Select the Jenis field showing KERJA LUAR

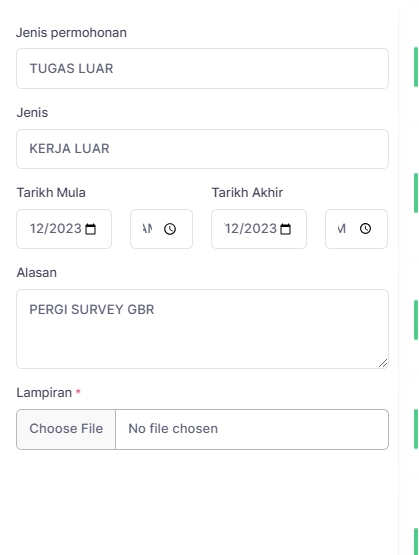click(x=202, y=149)
